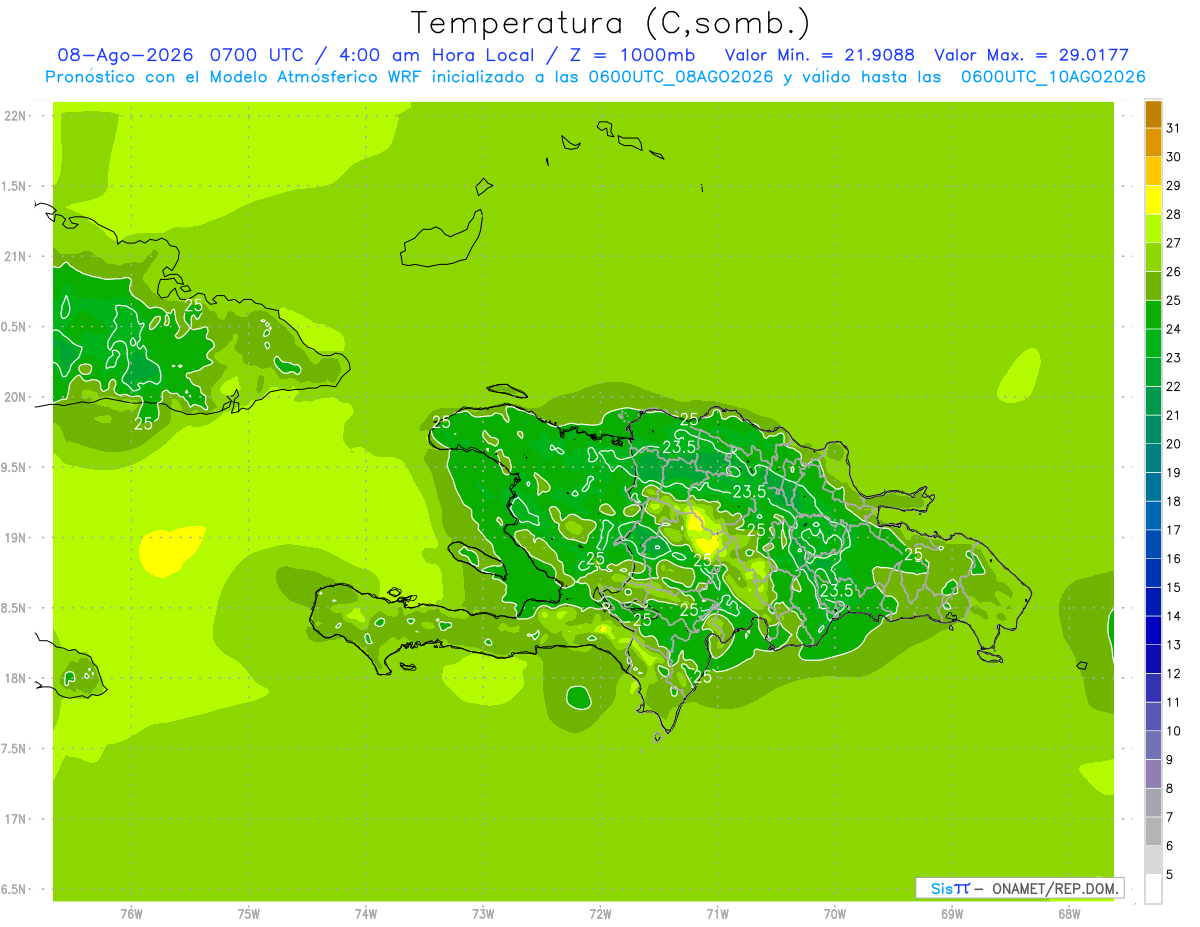This screenshot has width=1200, height=927.
Task: Click colorbar label '25'
Action: click(x=1173, y=300)
